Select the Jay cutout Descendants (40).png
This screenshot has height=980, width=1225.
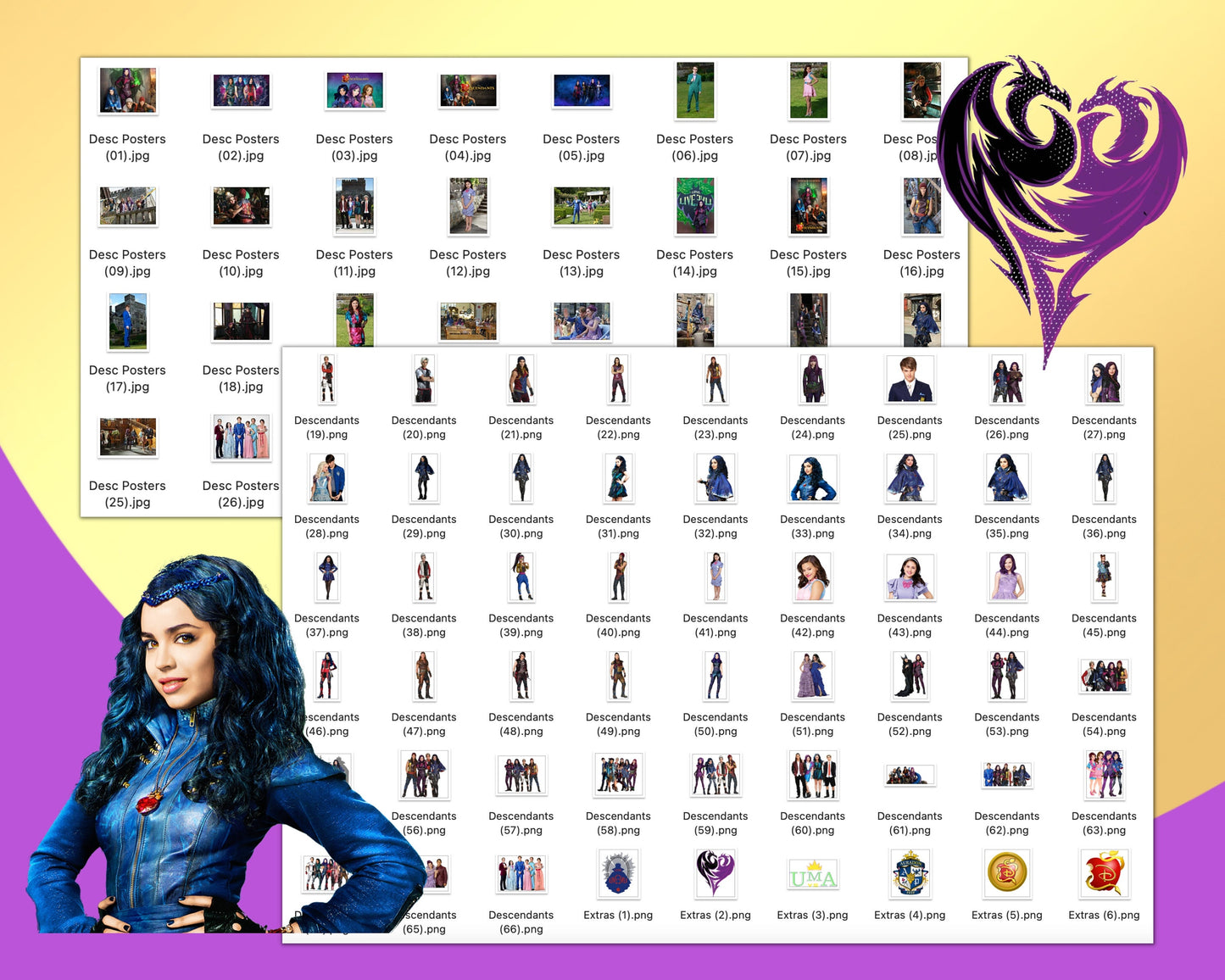point(618,577)
